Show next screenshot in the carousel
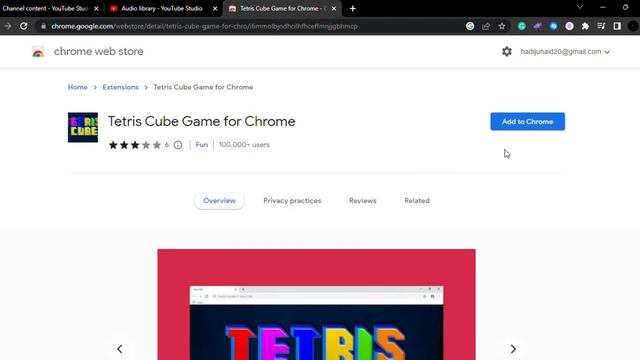 click(513, 349)
